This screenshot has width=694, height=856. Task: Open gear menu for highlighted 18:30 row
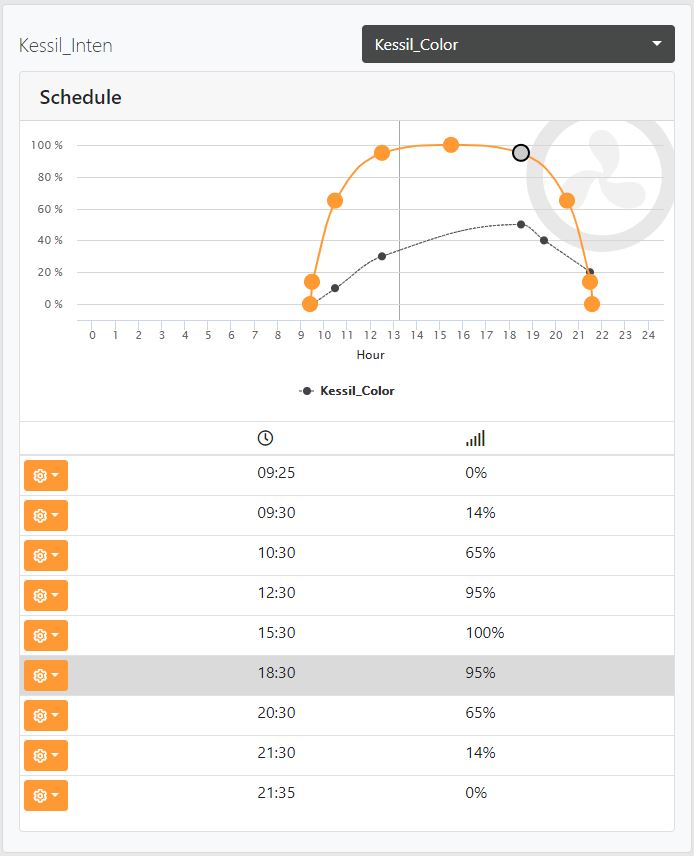[46, 675]
